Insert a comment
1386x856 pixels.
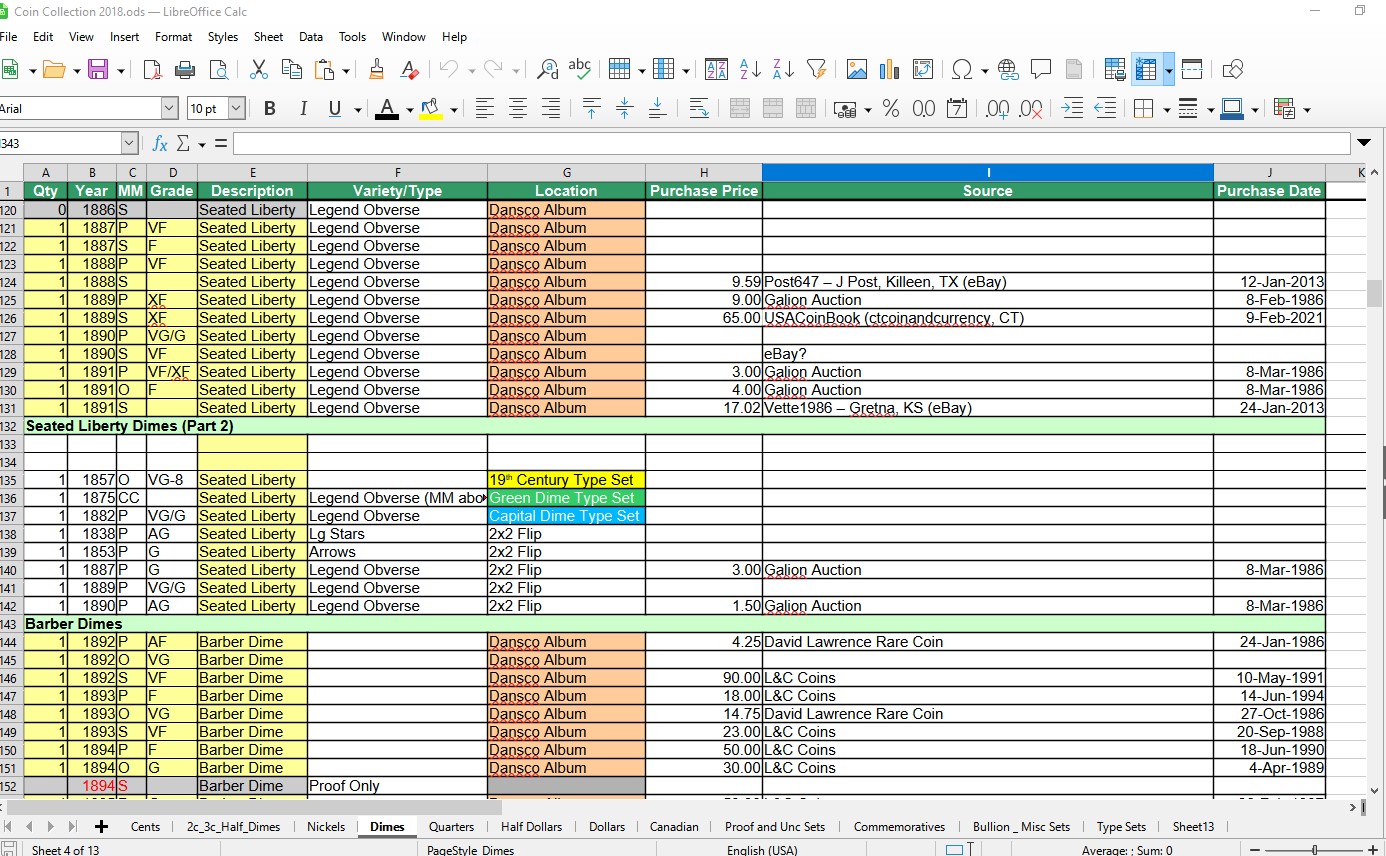(1041, 69)
